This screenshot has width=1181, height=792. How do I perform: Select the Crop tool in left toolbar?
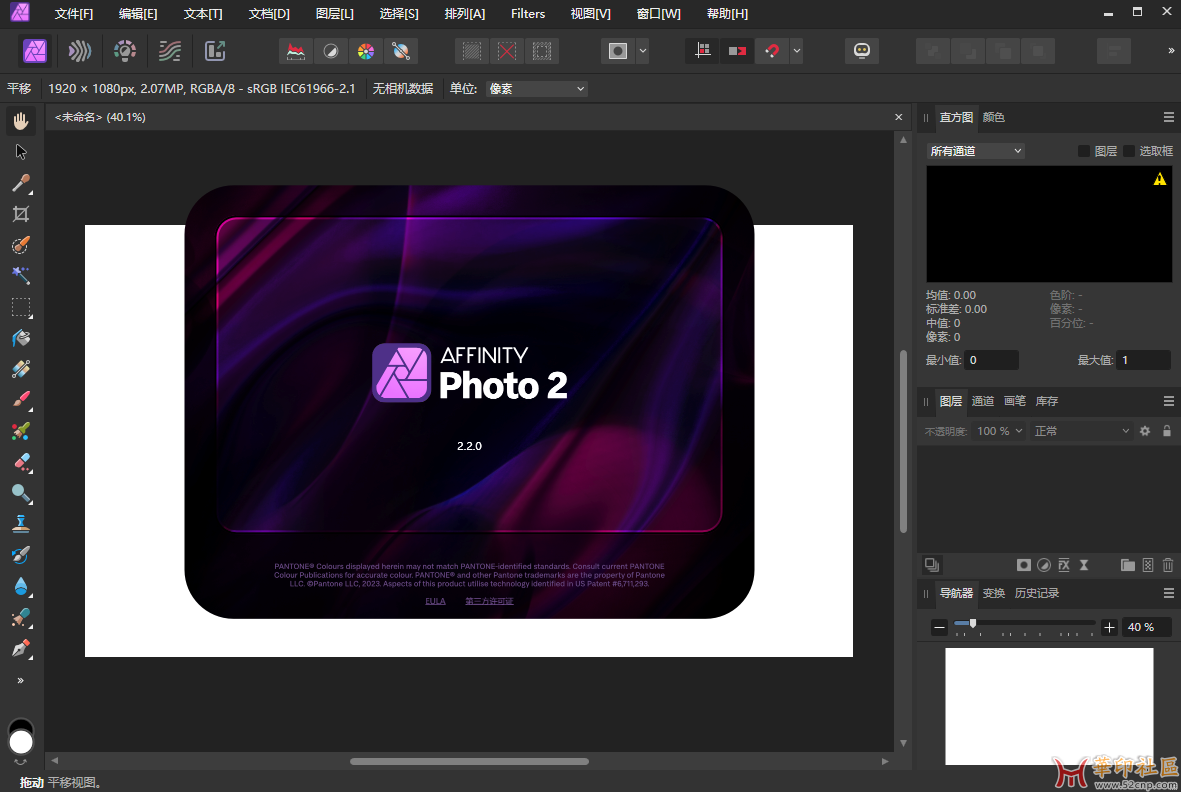[x=21, y=214]
